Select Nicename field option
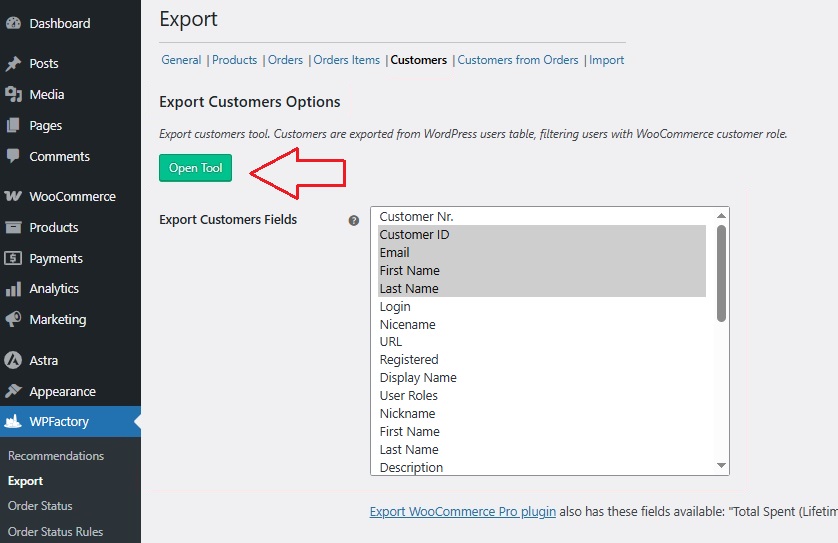838x543 pixels. (x=542, y=324)
